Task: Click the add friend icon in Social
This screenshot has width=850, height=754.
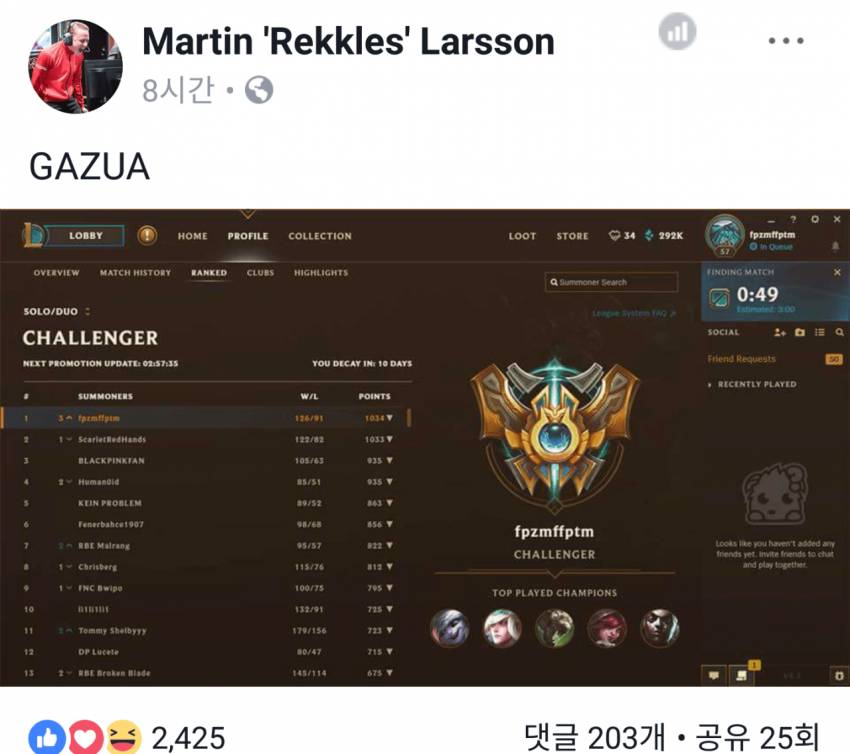Action: coord(780,332)
